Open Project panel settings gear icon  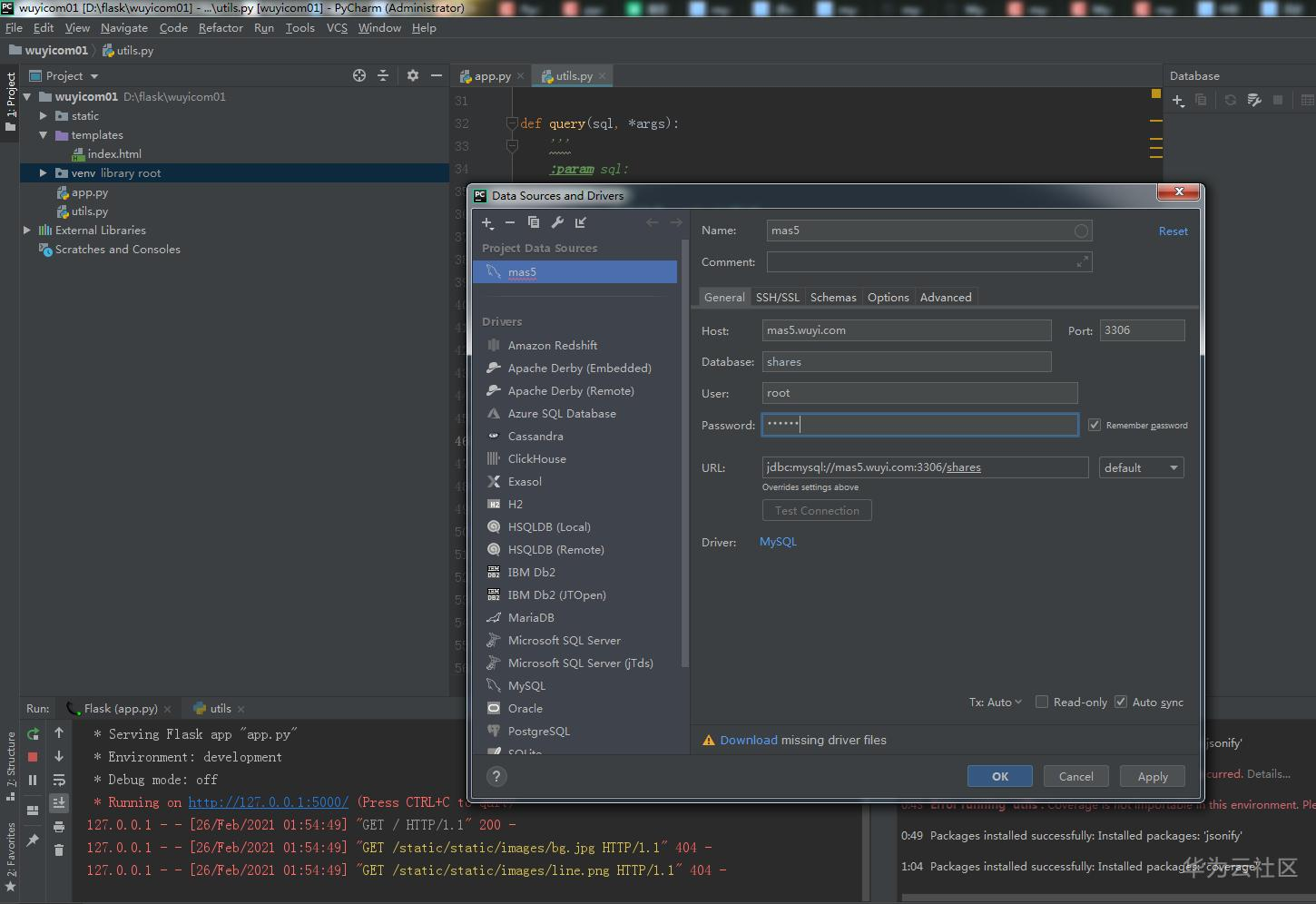click(413, 75)
